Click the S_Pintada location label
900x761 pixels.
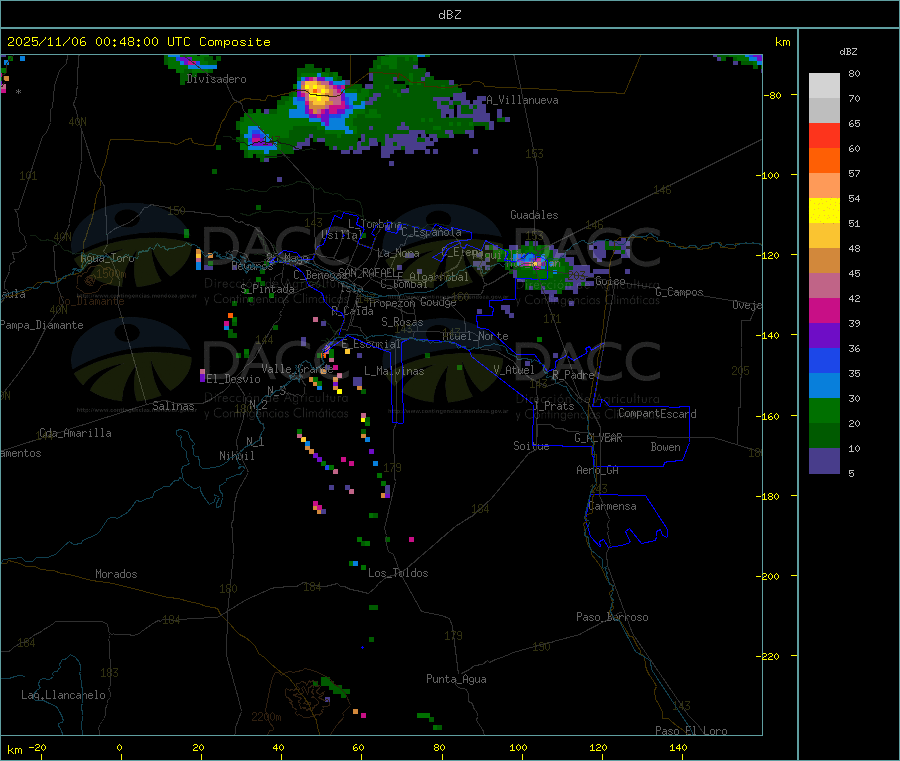(267, 289)
